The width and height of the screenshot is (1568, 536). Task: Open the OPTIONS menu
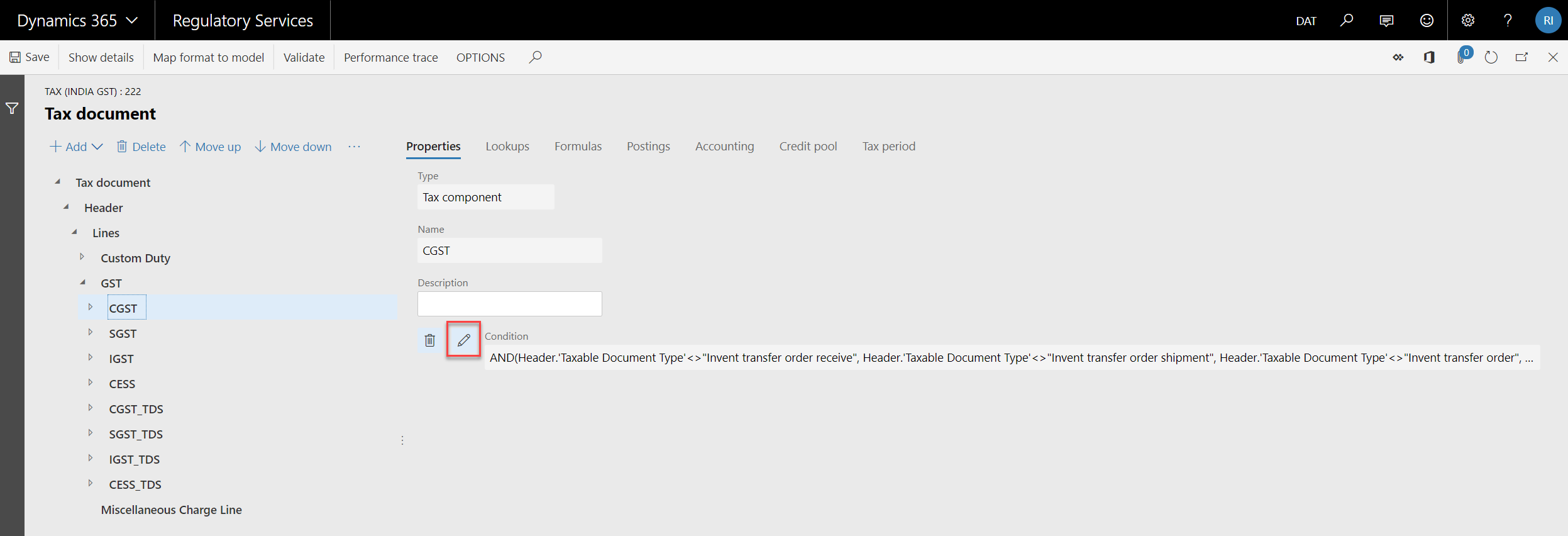click(480, 57)
